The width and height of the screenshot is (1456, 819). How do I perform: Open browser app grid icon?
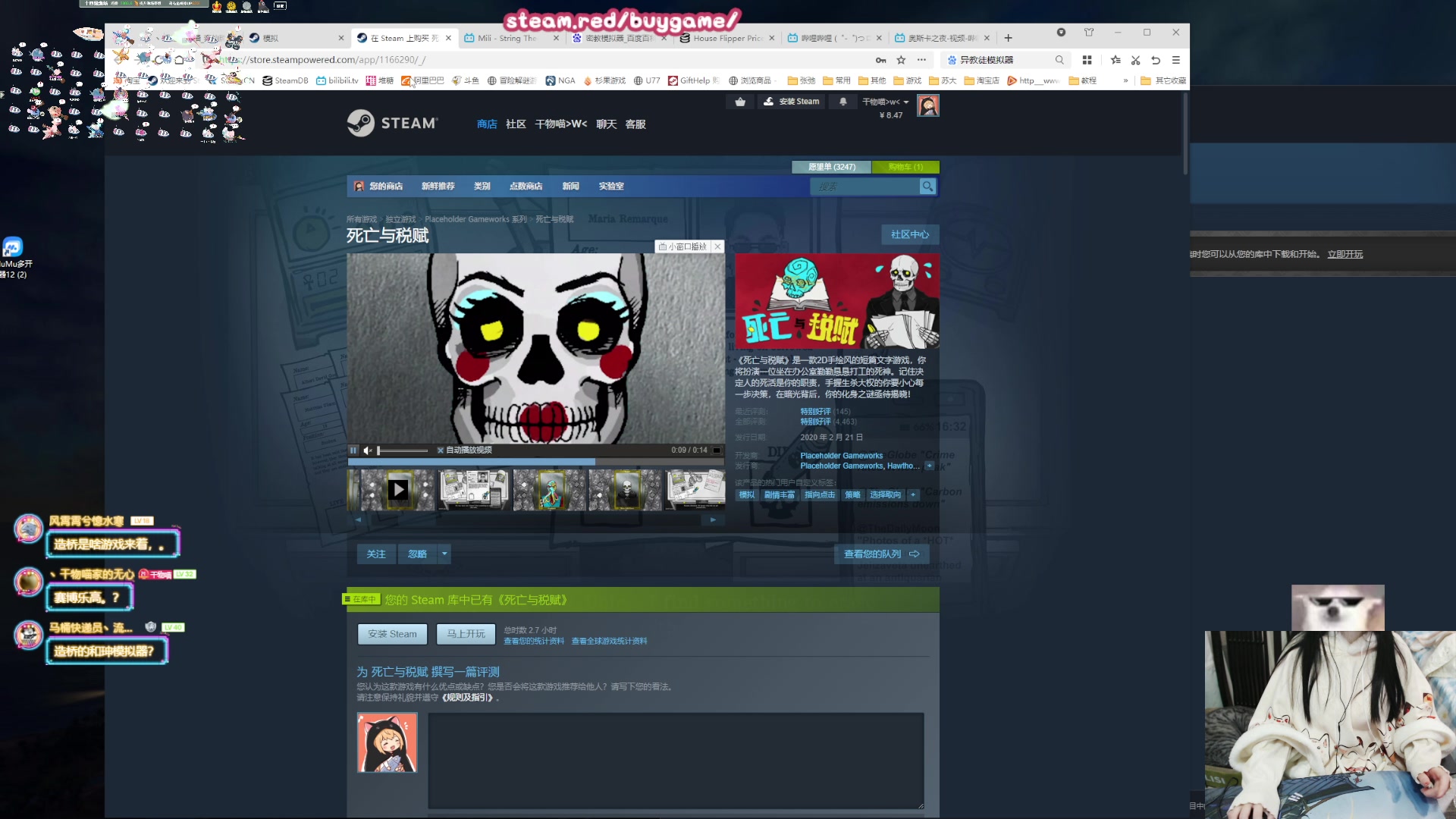click(1087, 60)
